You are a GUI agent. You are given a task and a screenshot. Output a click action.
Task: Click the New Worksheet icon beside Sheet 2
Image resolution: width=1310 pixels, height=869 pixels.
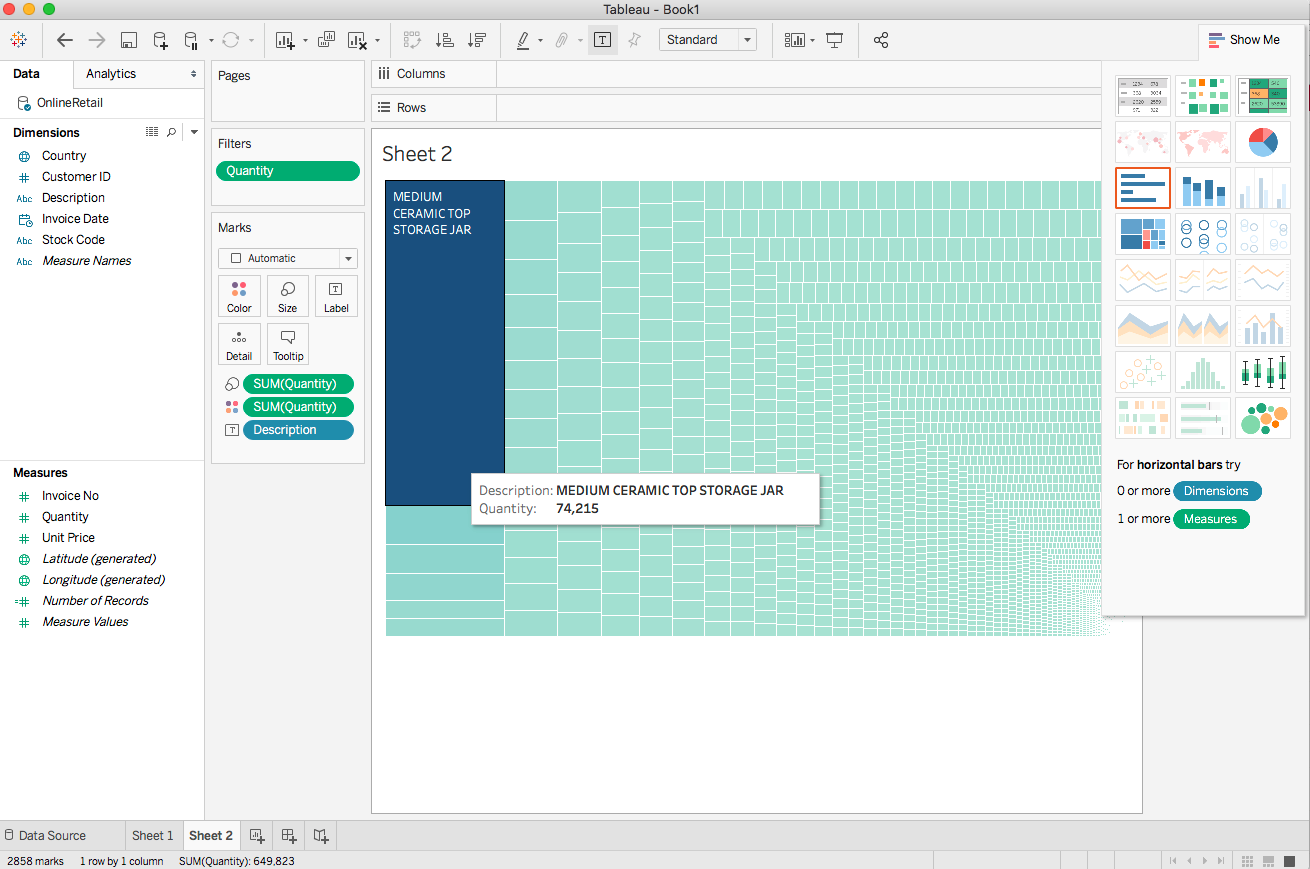click(x=257, y=835)
